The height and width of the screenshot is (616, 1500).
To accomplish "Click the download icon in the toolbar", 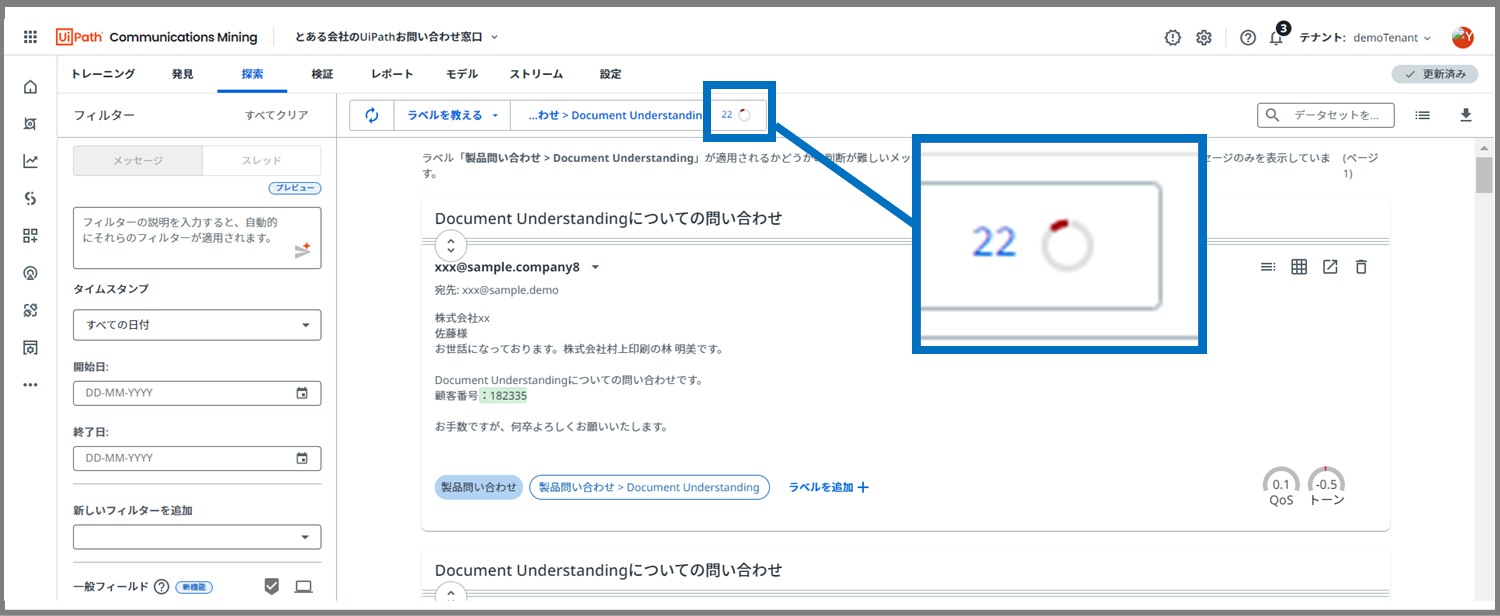I will [x=1466, y=115].
